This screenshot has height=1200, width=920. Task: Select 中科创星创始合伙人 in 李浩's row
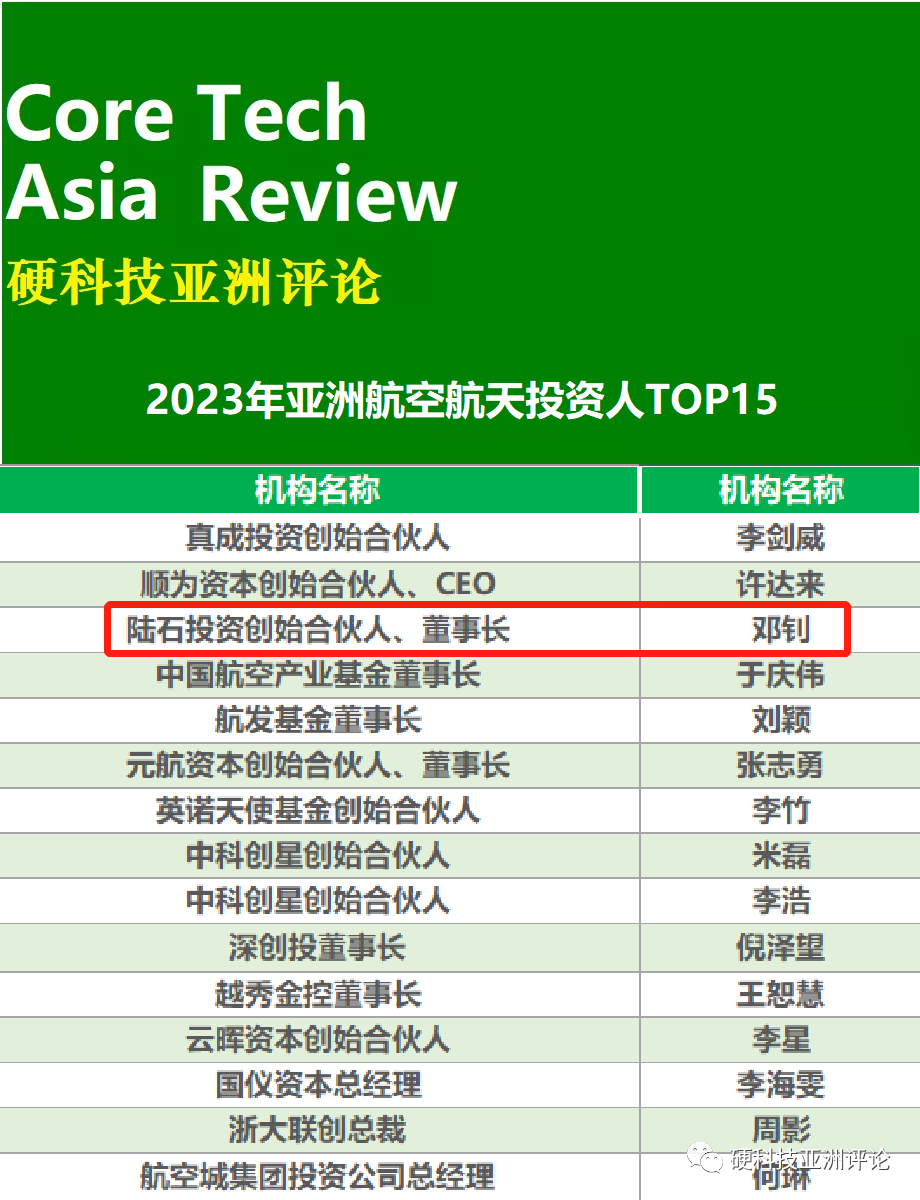tap(318, 901)
